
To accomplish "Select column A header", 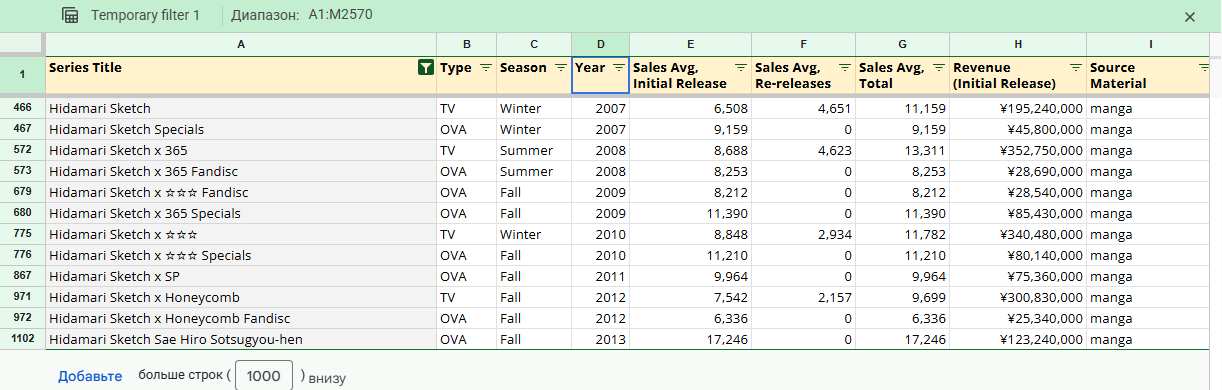I will (x=241, y=44).
